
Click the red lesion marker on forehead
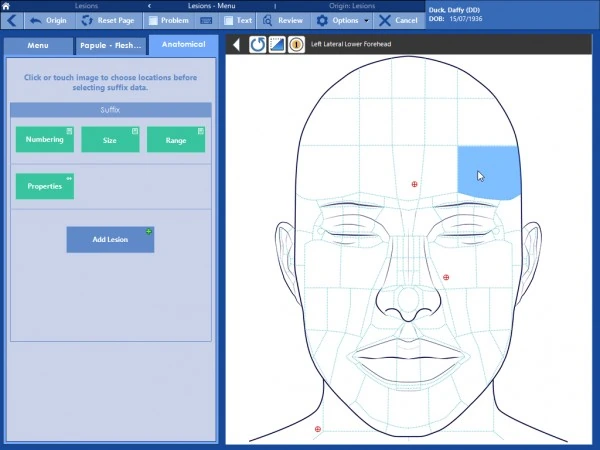click(x=414, y=184)
